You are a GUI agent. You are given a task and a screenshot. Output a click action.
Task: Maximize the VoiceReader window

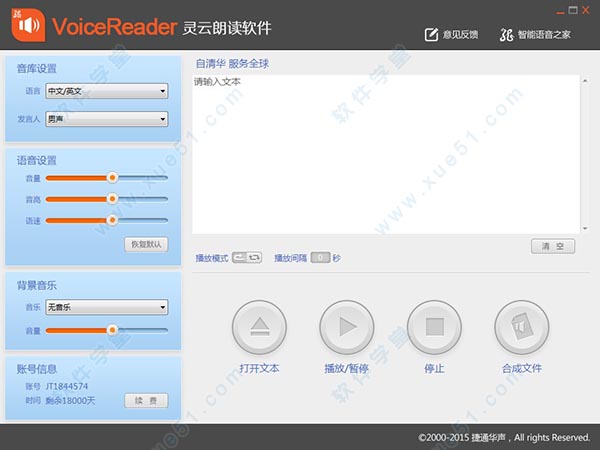click(573, 10)
